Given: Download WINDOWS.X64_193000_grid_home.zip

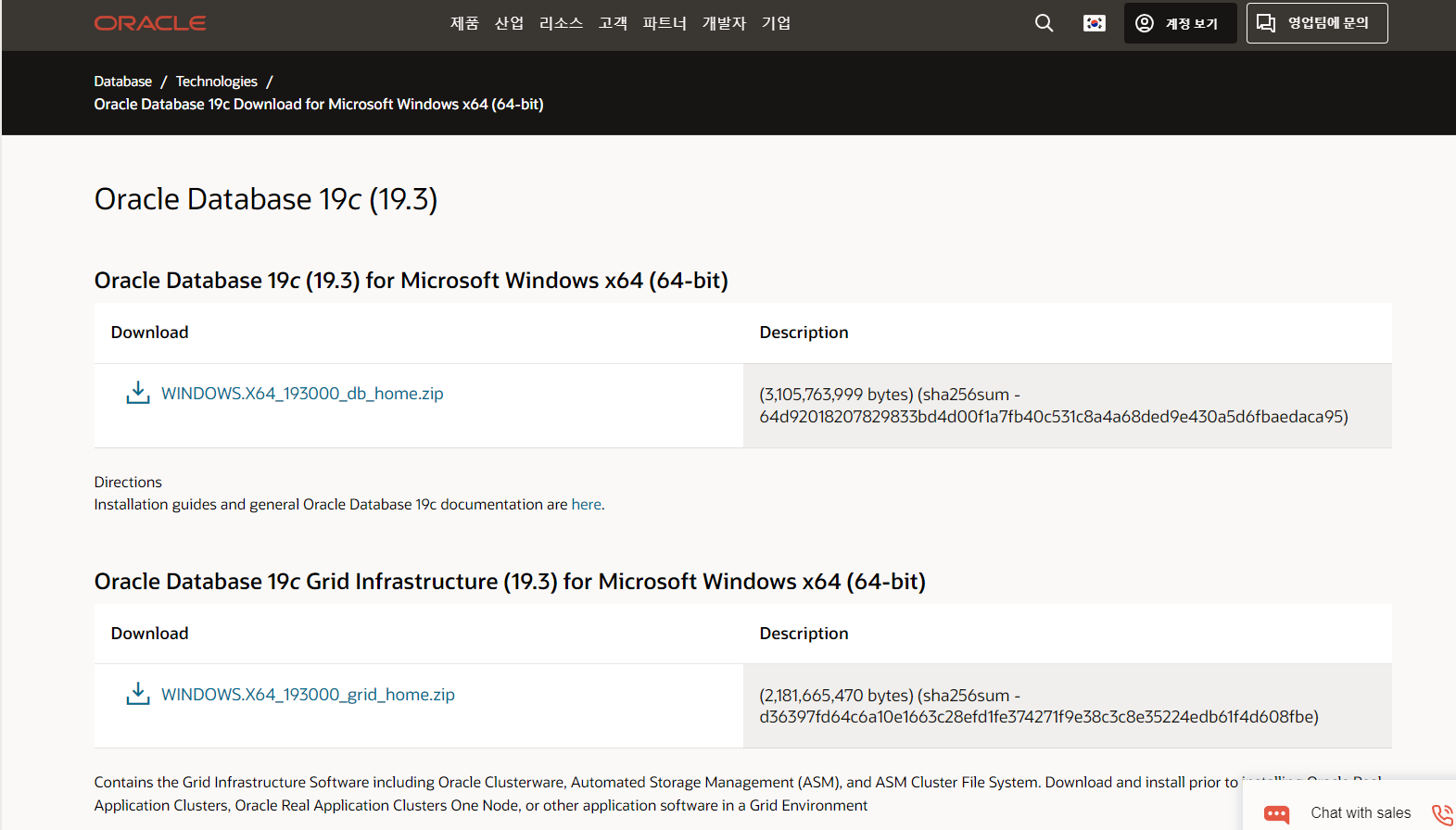Looking at the screenshot, I should (308, 695).
